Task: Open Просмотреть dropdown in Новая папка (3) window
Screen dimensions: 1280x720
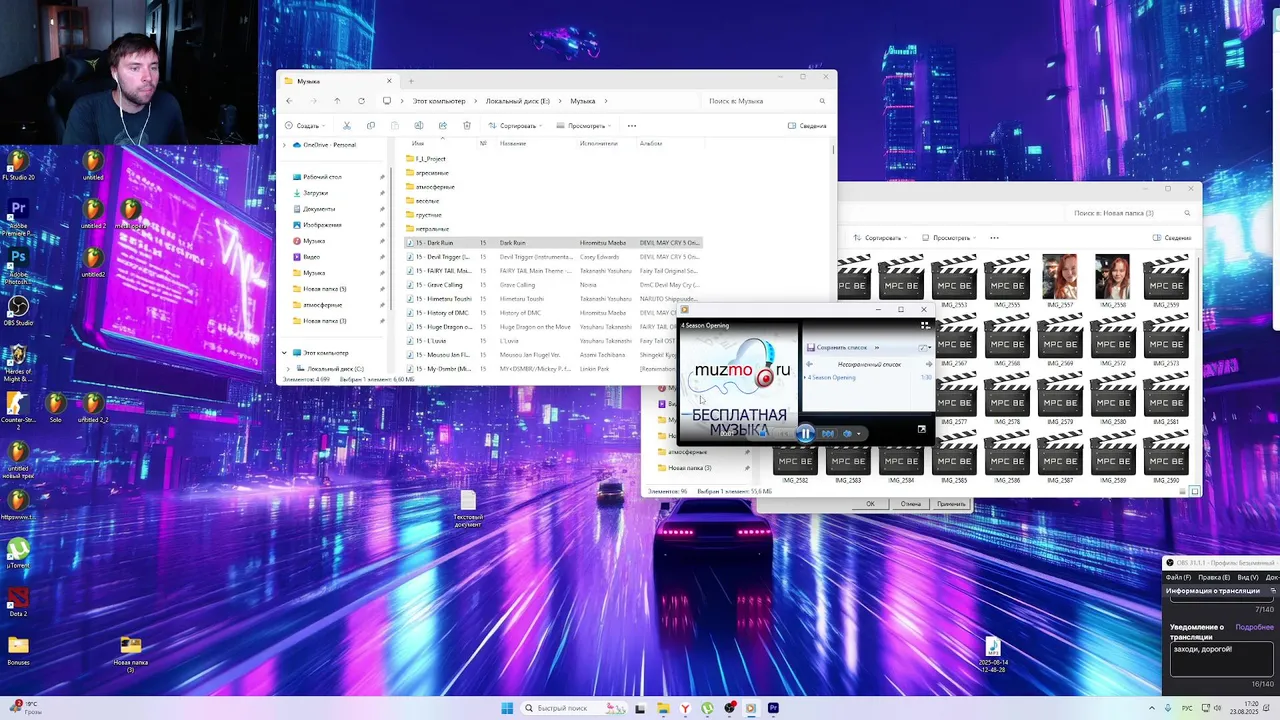Action: (948, 238)
